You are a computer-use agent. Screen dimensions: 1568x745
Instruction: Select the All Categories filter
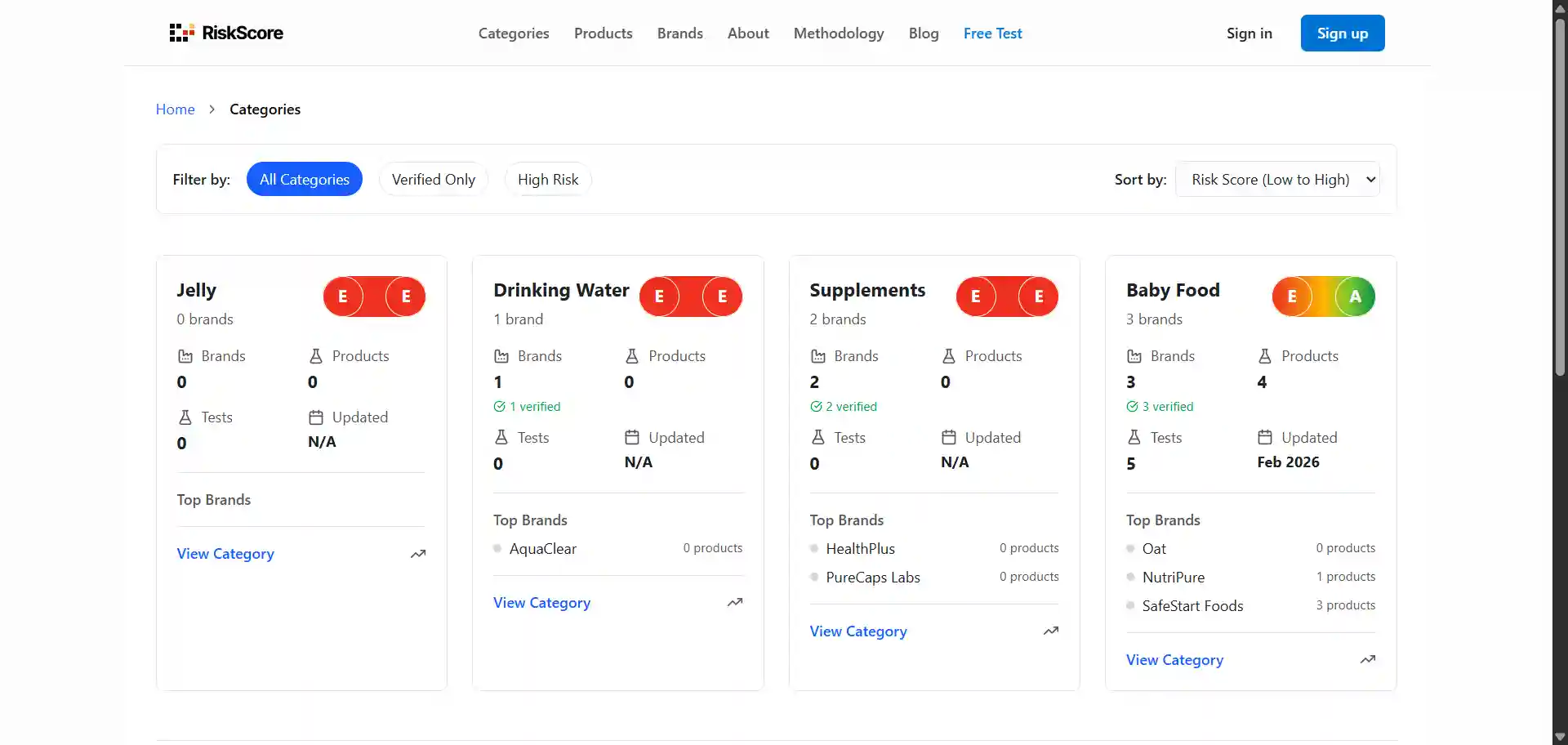305,180
